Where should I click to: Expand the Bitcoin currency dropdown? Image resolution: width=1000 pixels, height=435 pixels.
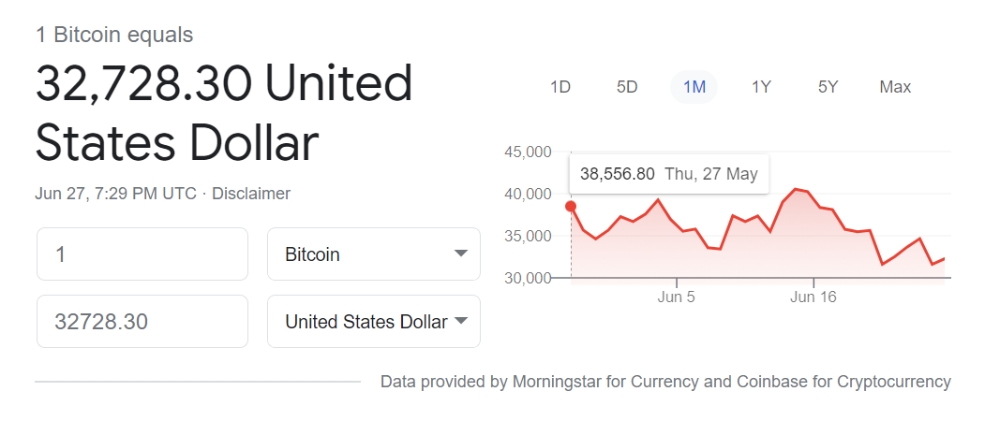(373, 254)
